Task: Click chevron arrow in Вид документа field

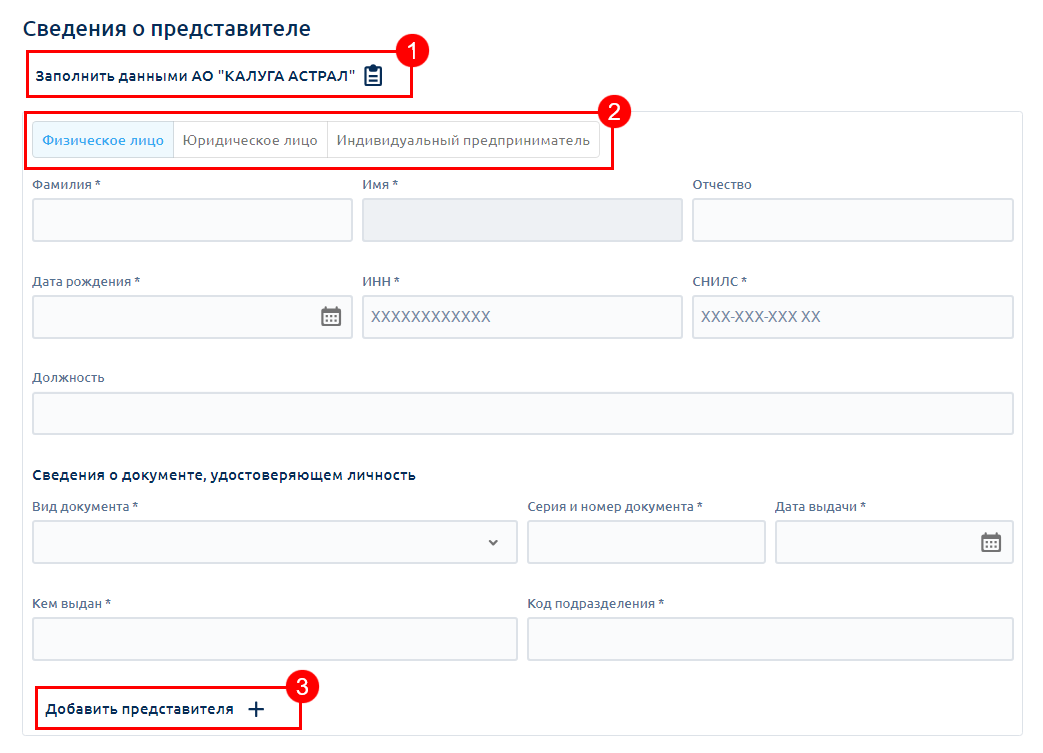Action: pos(493,542)
